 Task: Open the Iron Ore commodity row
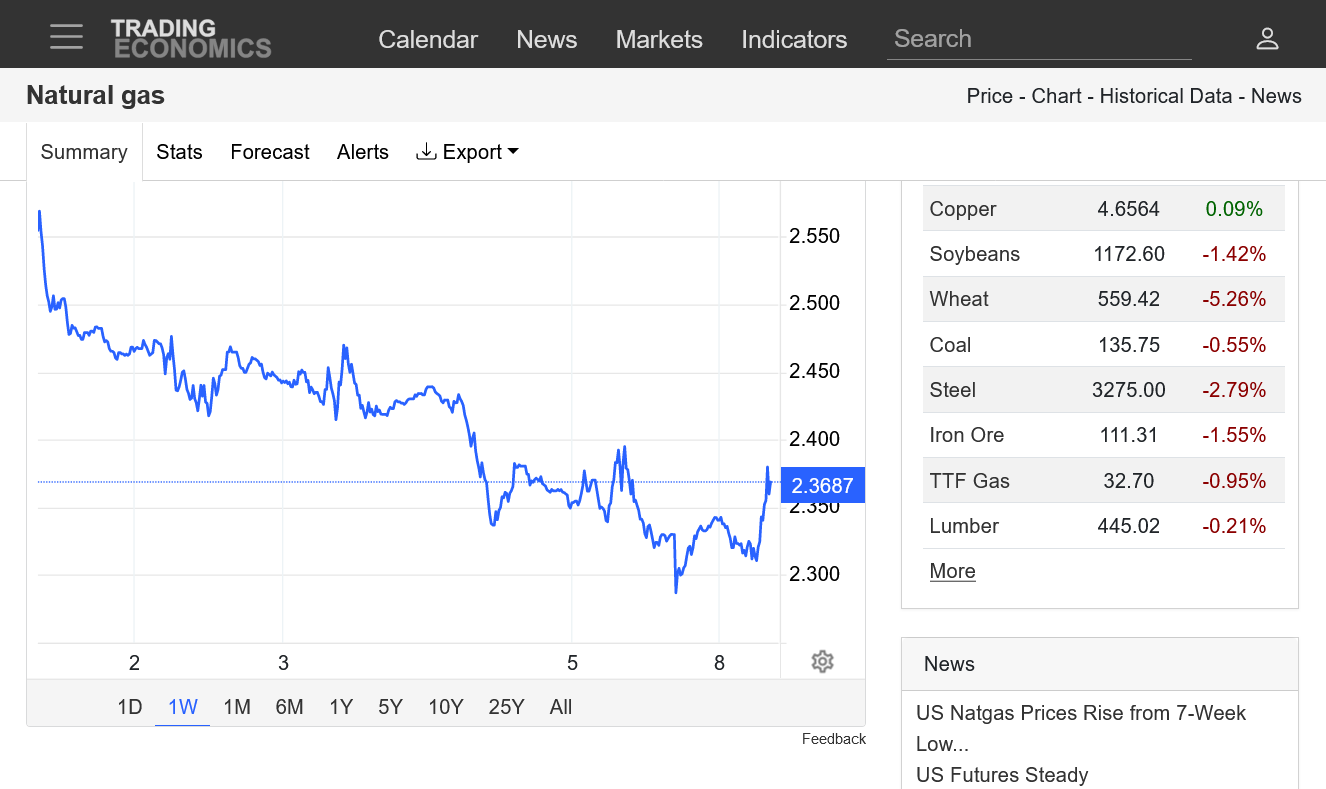(x=1103, y=435)
